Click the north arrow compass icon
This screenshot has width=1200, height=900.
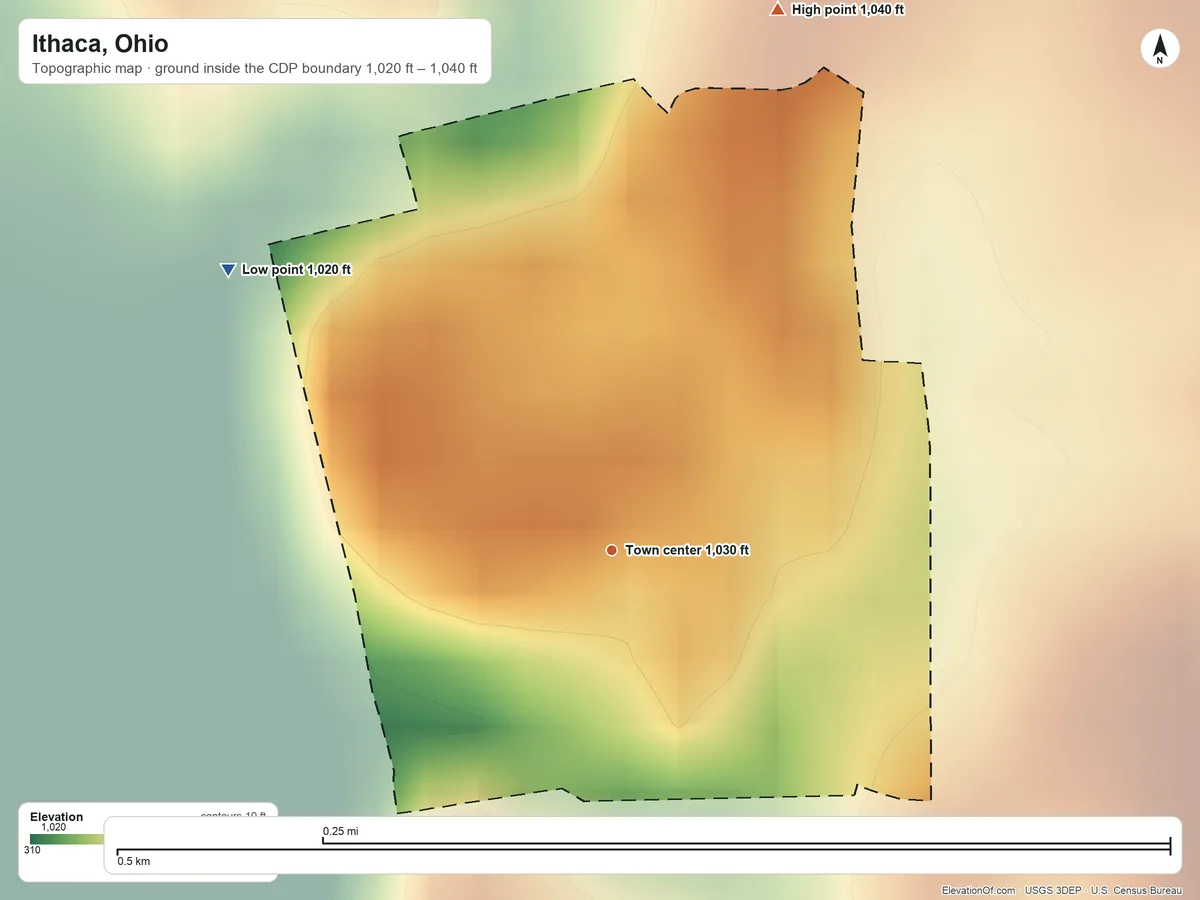1160,49
